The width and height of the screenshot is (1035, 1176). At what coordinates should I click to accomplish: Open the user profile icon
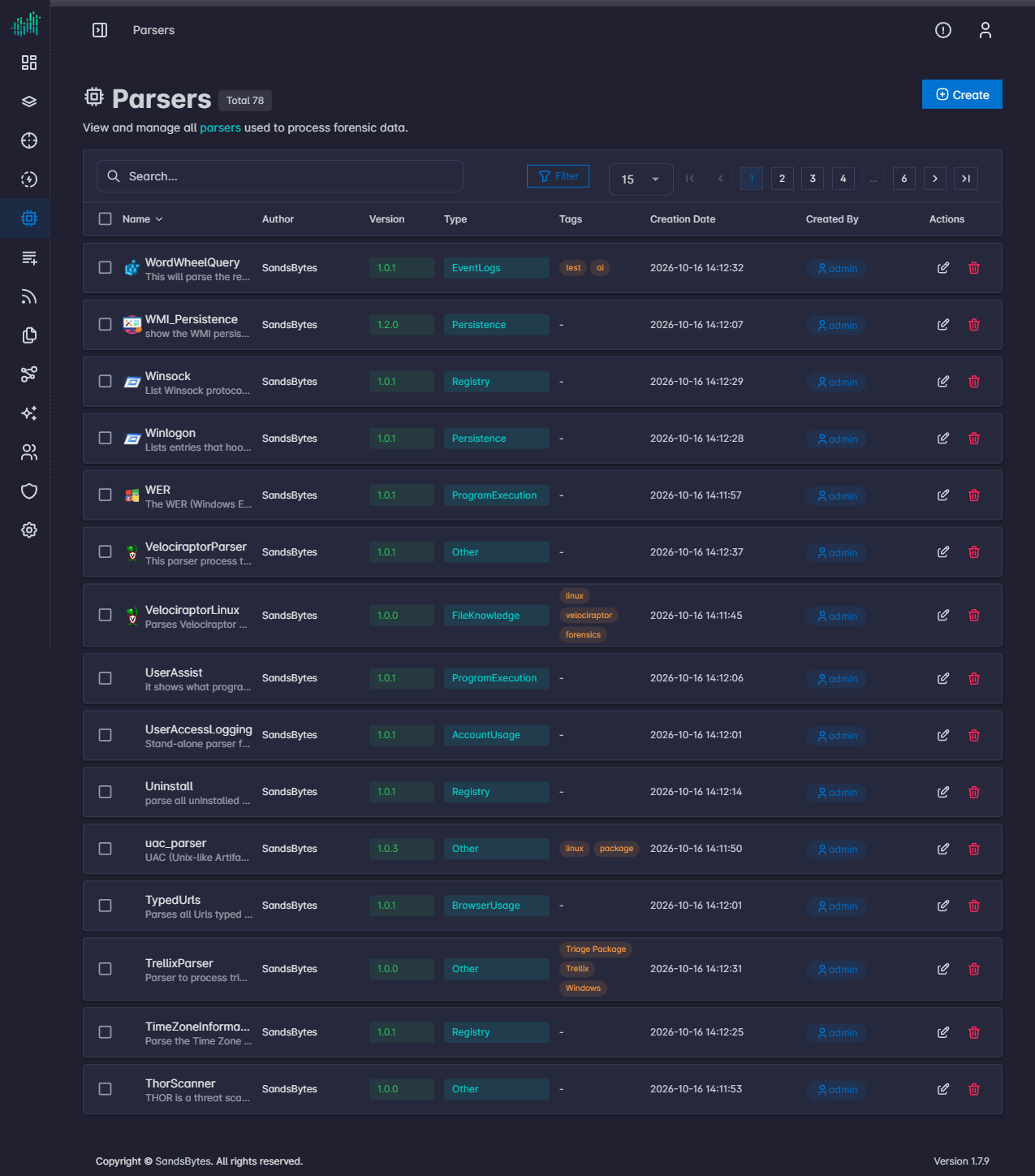coord(985,30)
